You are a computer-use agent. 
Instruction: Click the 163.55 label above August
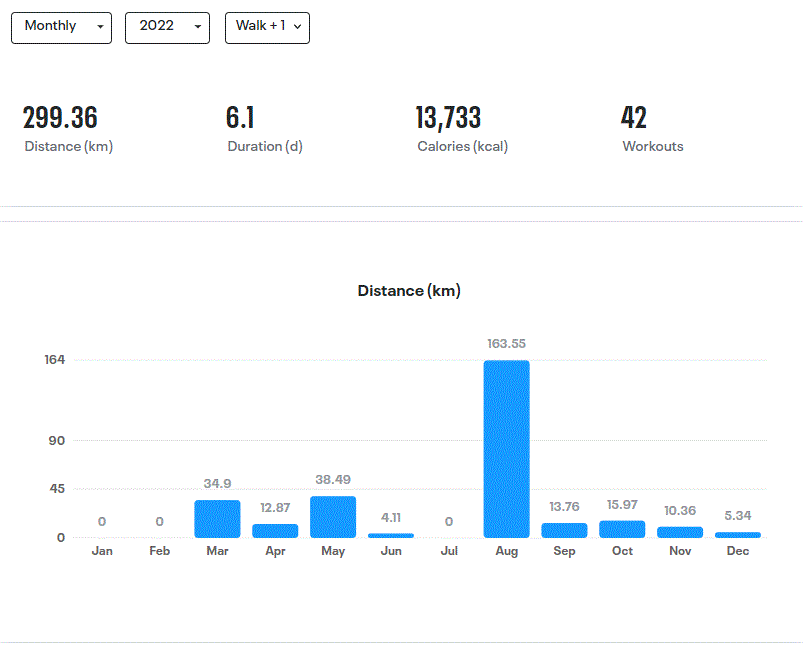tap(506, 344)
